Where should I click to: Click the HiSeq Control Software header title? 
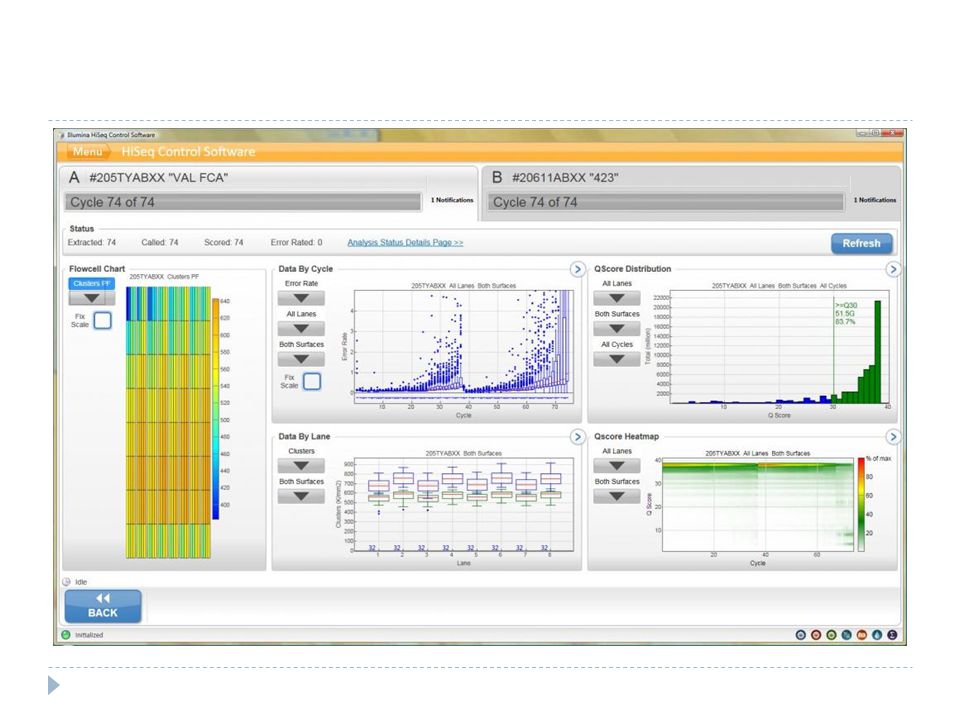pos(188,152)
